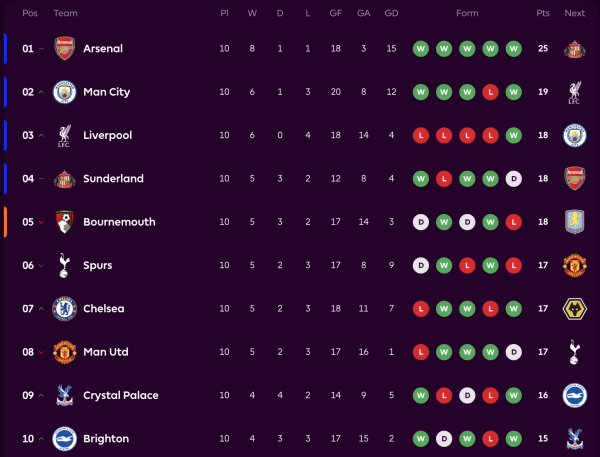The height and width of the screenshot is (457, 600).
Task: Click Sunderland's white D form badge
Action: (x=513, y=179)
